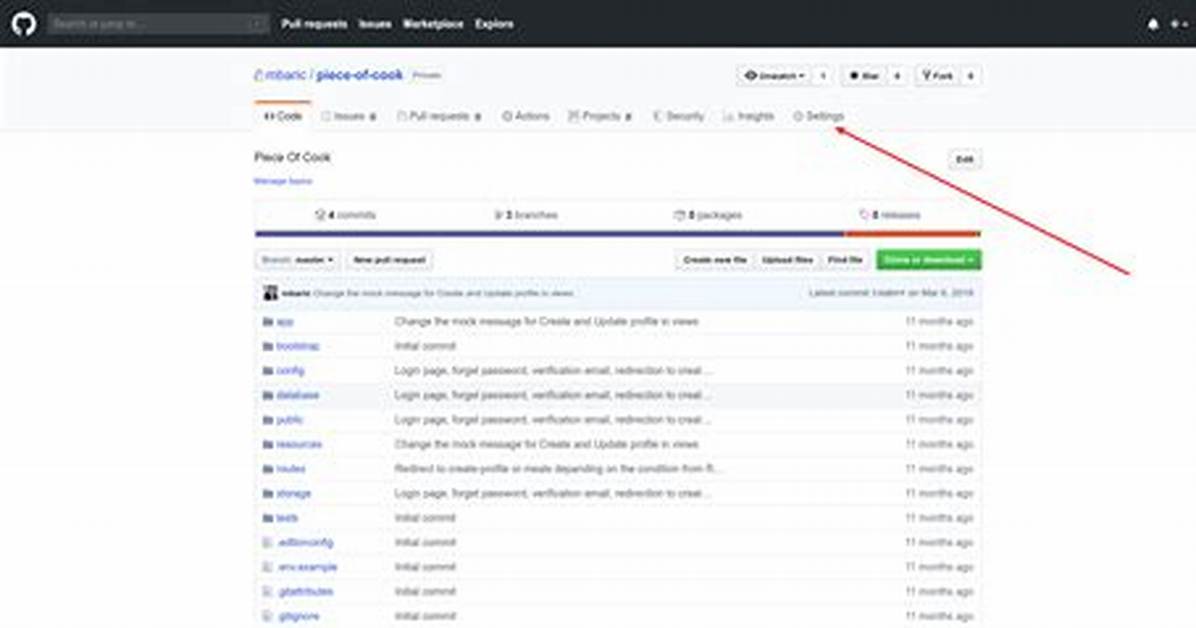
Task: Open the database folder
Action: (x=297, y=395)
